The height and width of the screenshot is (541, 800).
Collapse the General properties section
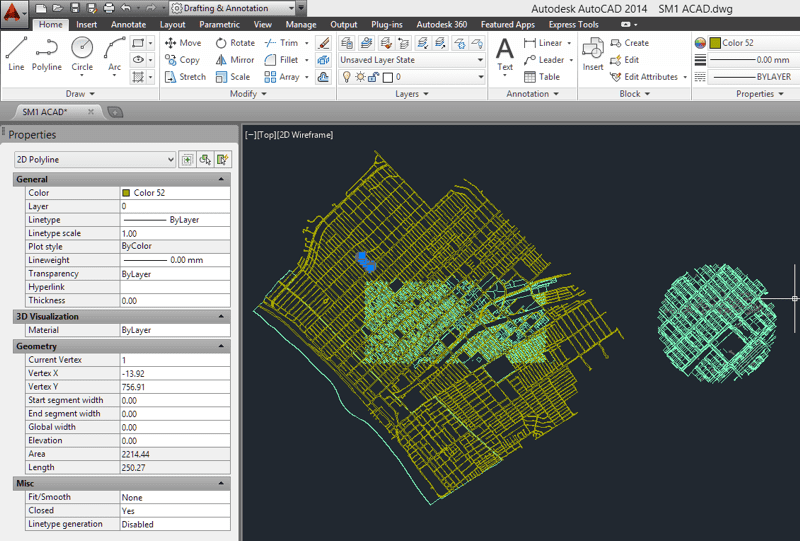(221, 180)
